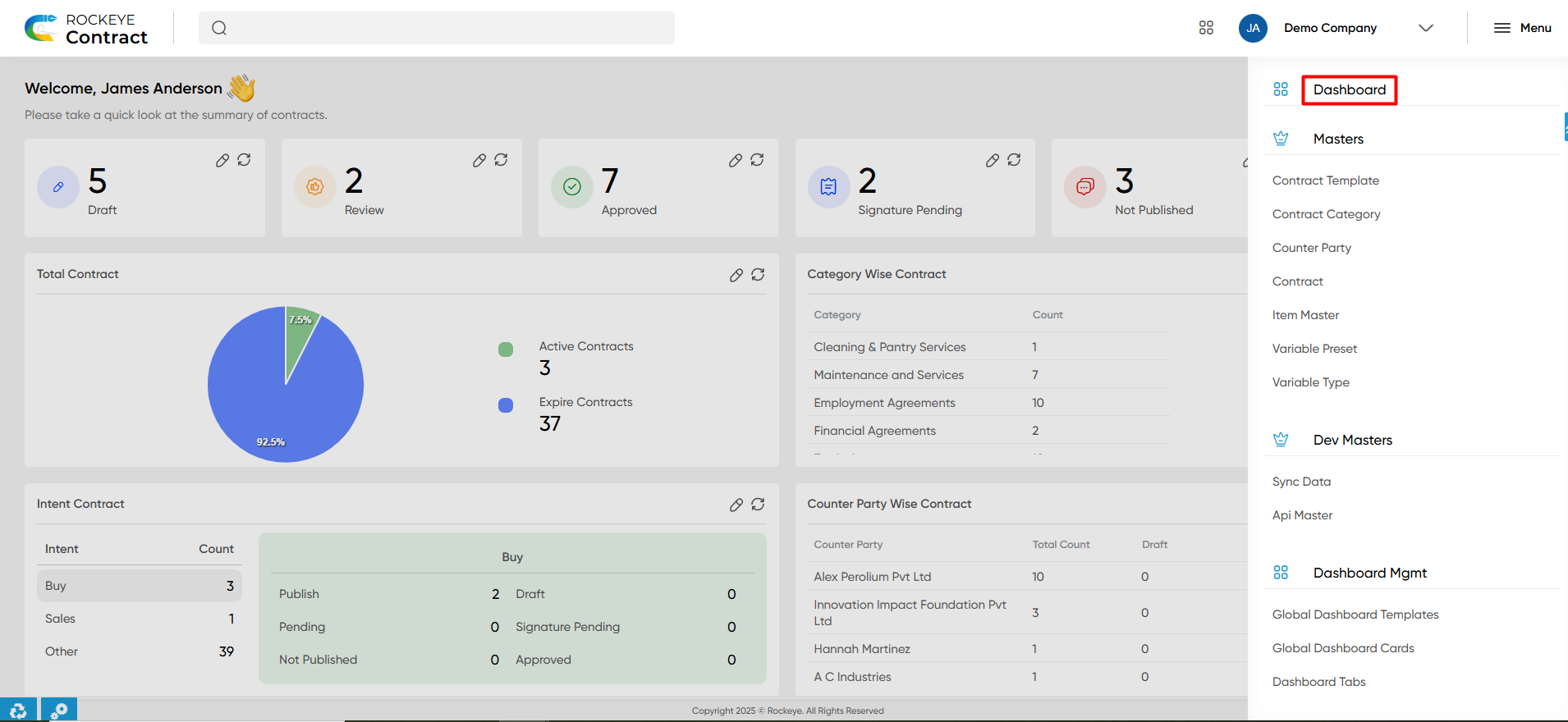The height and width of the screenshot is (722, 1568).
Task: Open Variable Type link
Action: (1311, 382)
